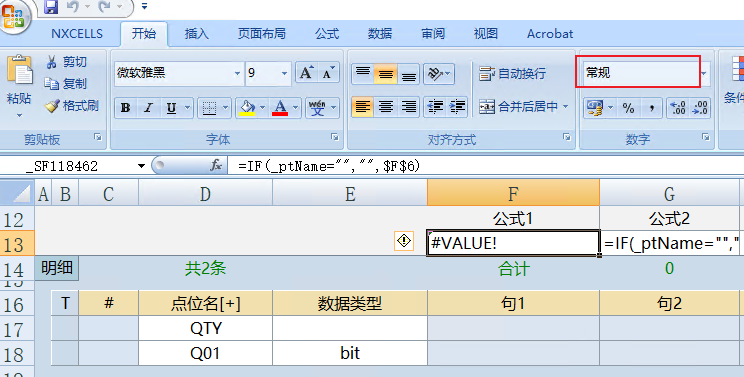Apply cell borders icon

pyautogui.click(x=209, y=108)
